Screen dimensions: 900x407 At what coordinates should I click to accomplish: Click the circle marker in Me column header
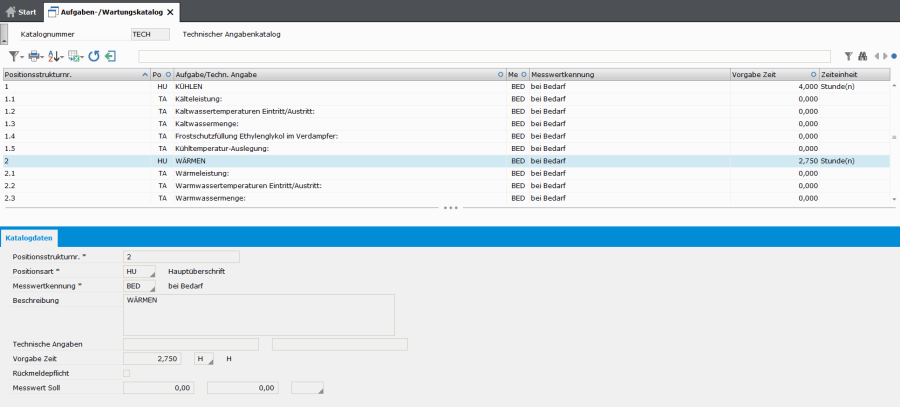click(523, 75)
